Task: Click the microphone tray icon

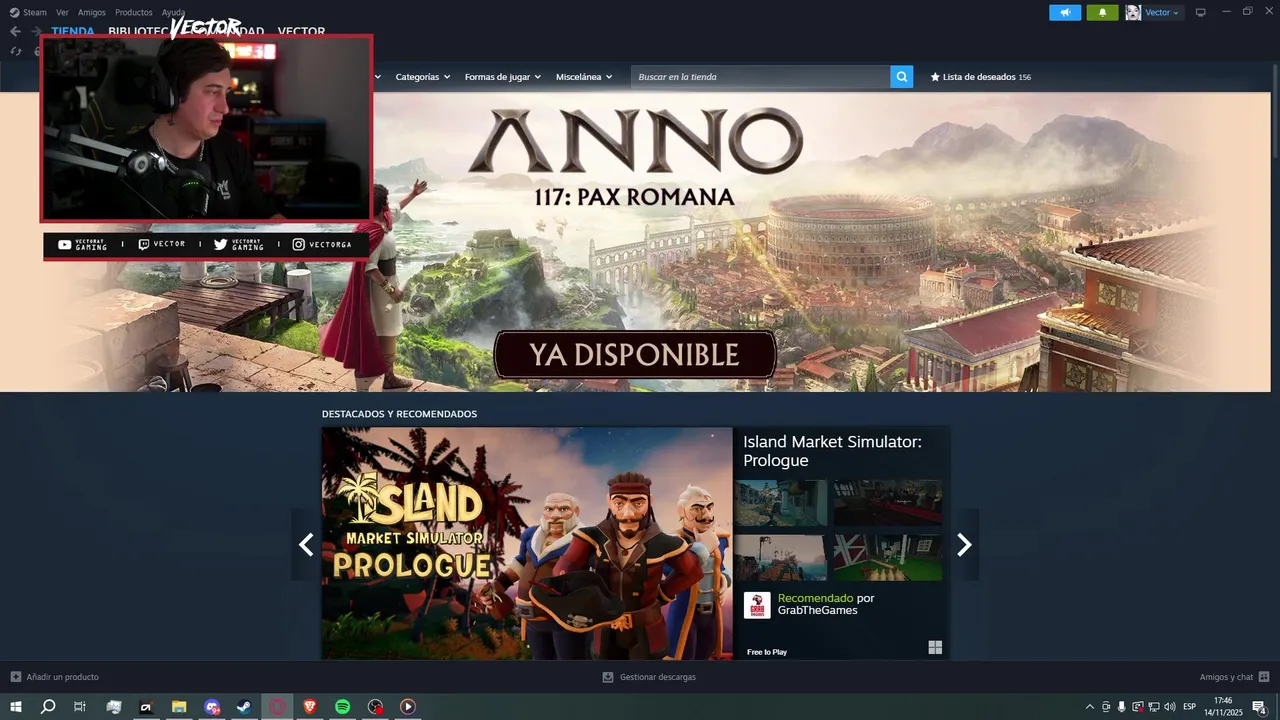Action: coord(1121,707)
